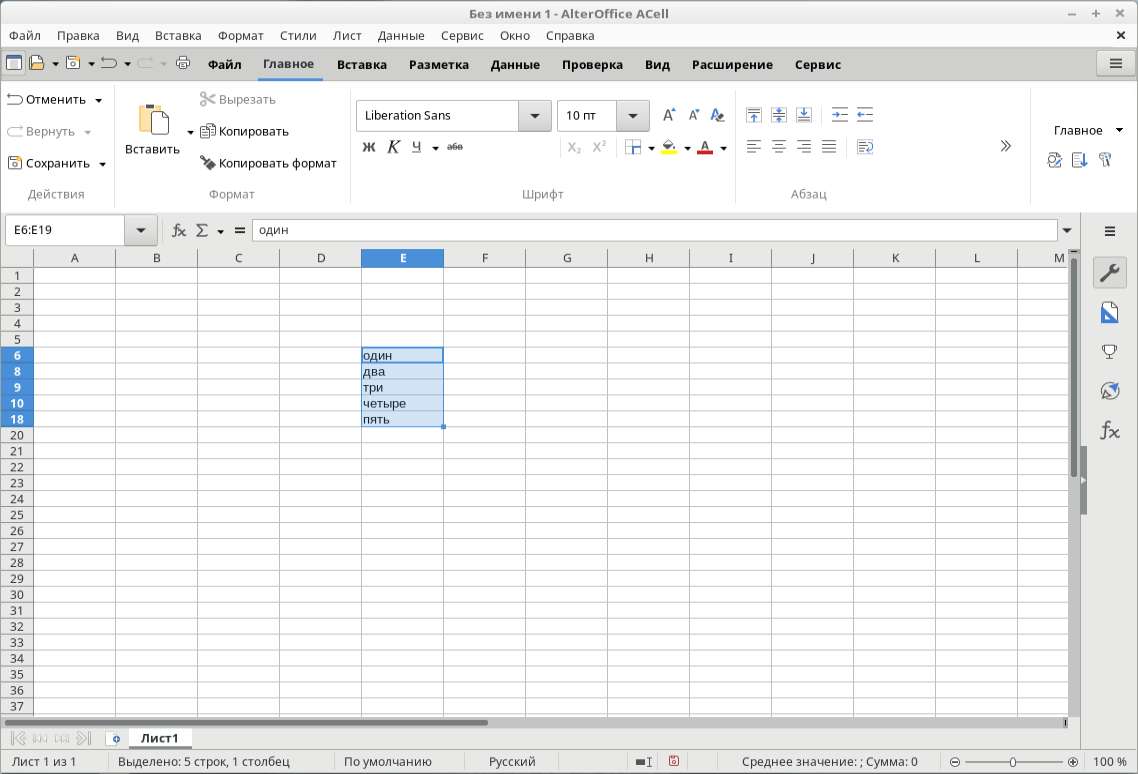Open the Отменить dropdown arrow

tap(99, 100)
